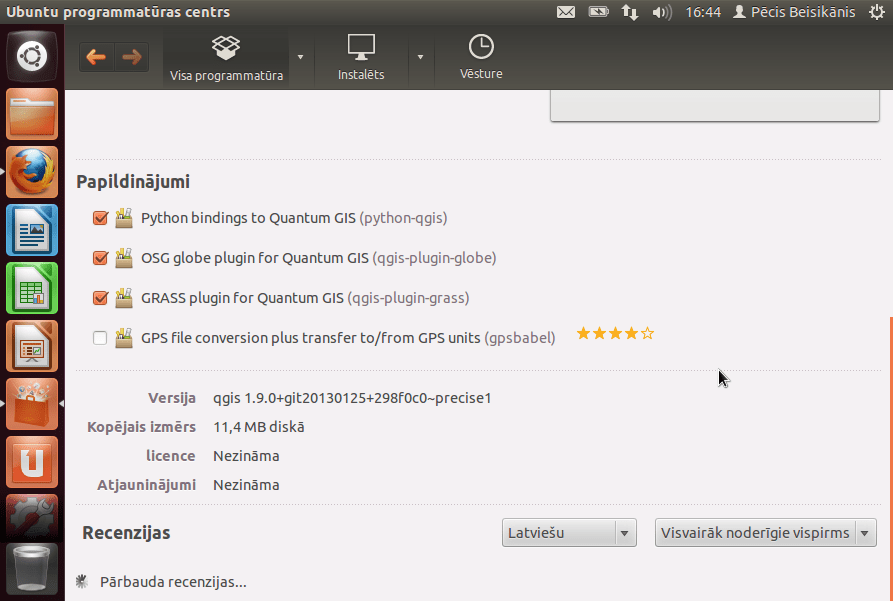This screenshot has width=893, height=601.
Task: Click total size 11,4 MB diskā
Action: point(259,427)
